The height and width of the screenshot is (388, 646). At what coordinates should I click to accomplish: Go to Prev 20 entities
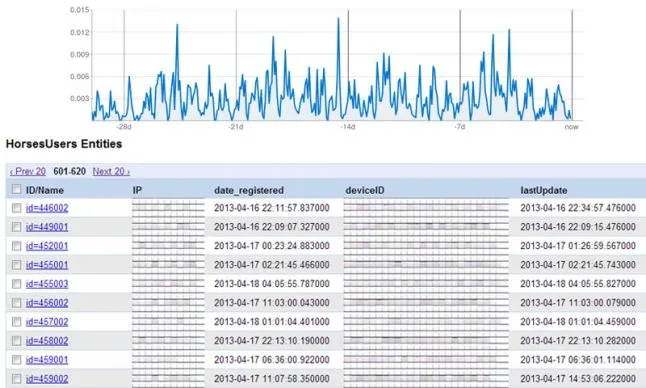click(28, 171)
